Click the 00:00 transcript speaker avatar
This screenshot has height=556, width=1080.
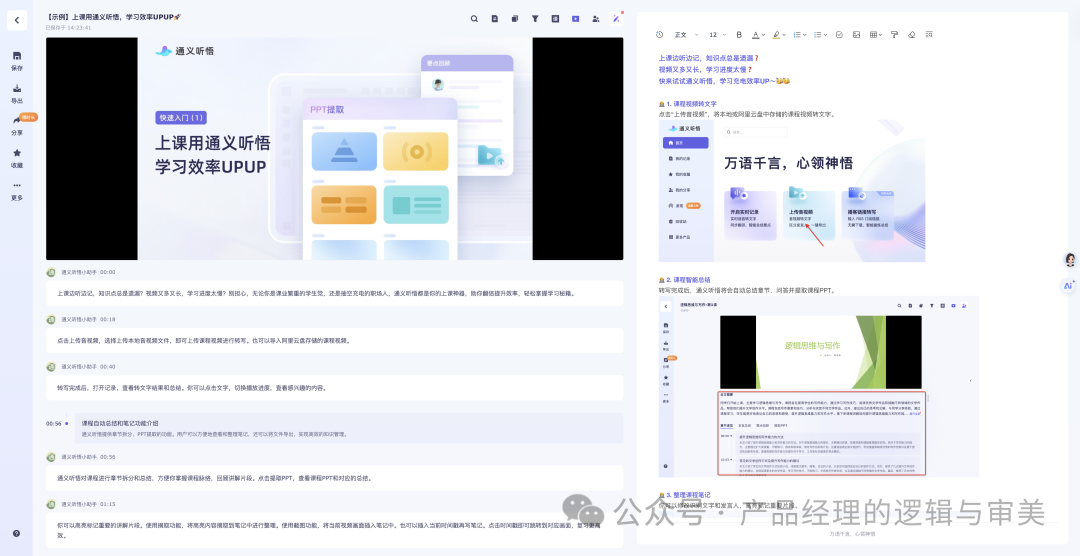(50, 272)
